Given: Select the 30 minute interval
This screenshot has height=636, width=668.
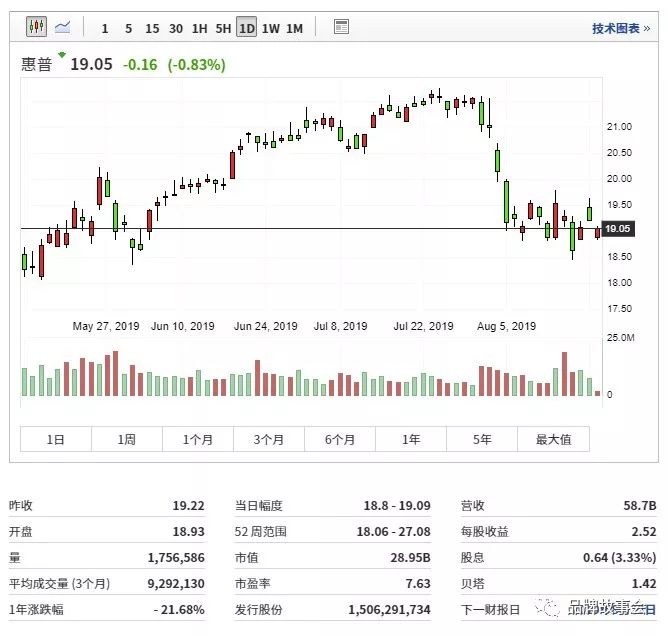Looking at the screenshot, I should (x=176, y=29).
